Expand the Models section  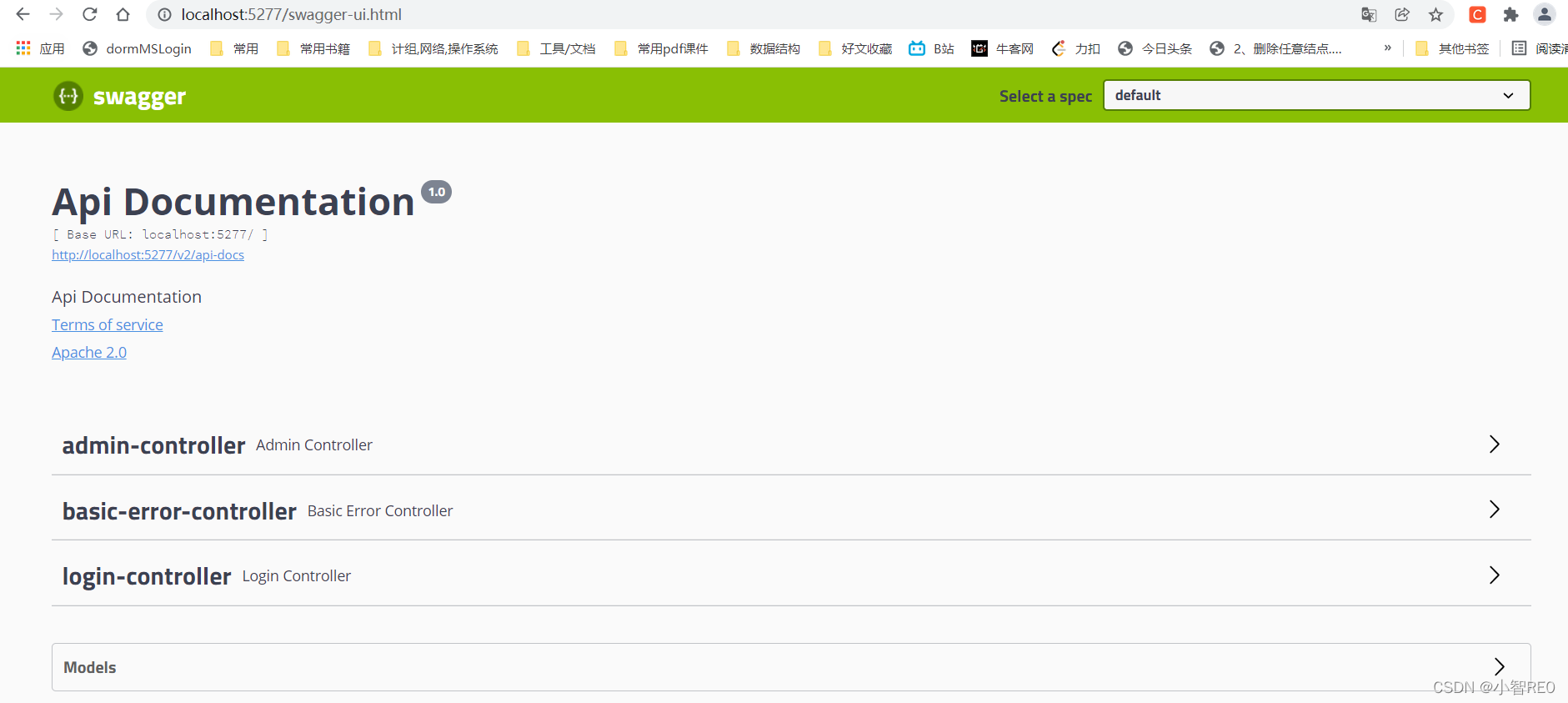(x=791, y=667)
